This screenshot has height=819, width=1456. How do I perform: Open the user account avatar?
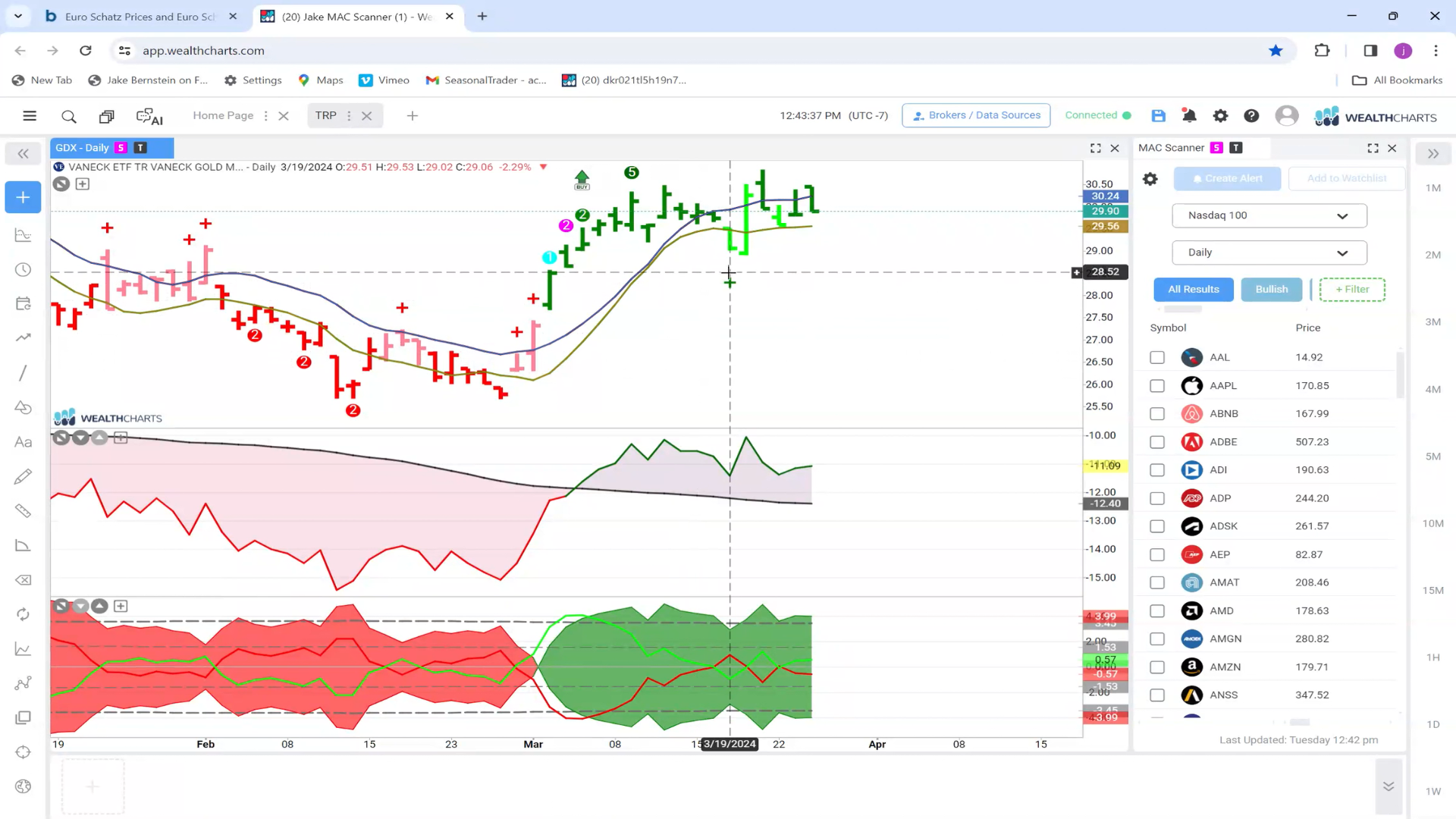click(1286, 115)
